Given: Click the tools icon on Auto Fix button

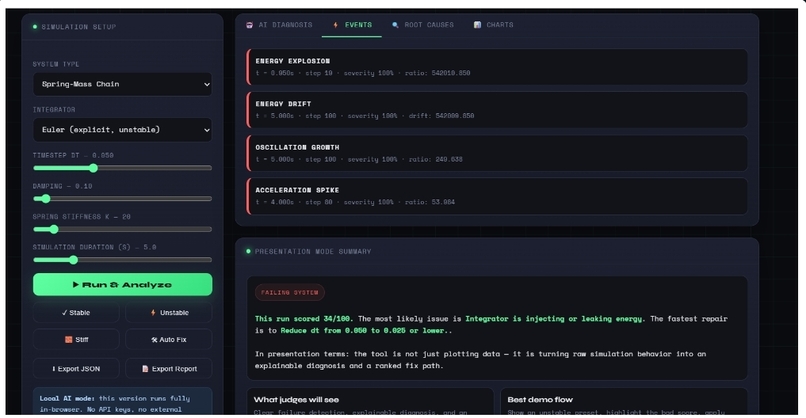Looking at the screenshot, I should tap(154, 339).
